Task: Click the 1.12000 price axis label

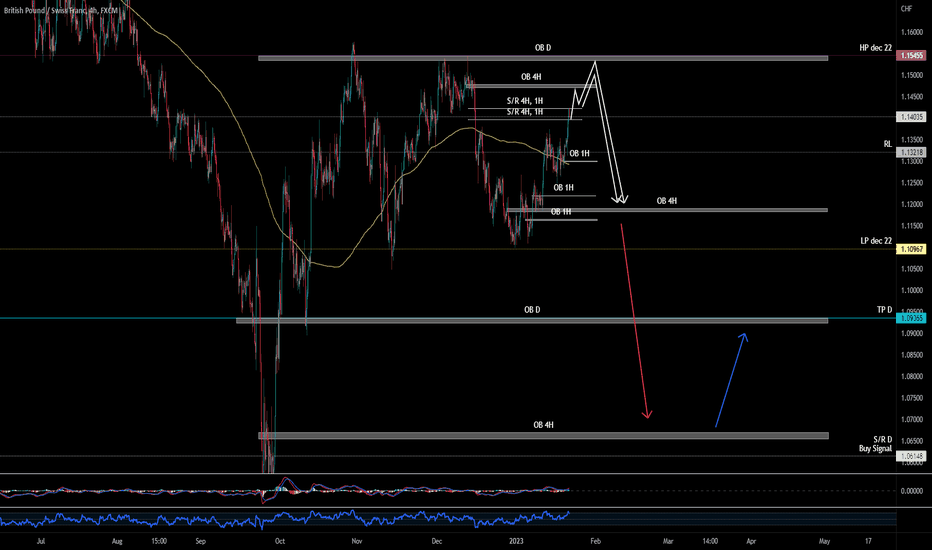Action: click(x=912, y=205)
